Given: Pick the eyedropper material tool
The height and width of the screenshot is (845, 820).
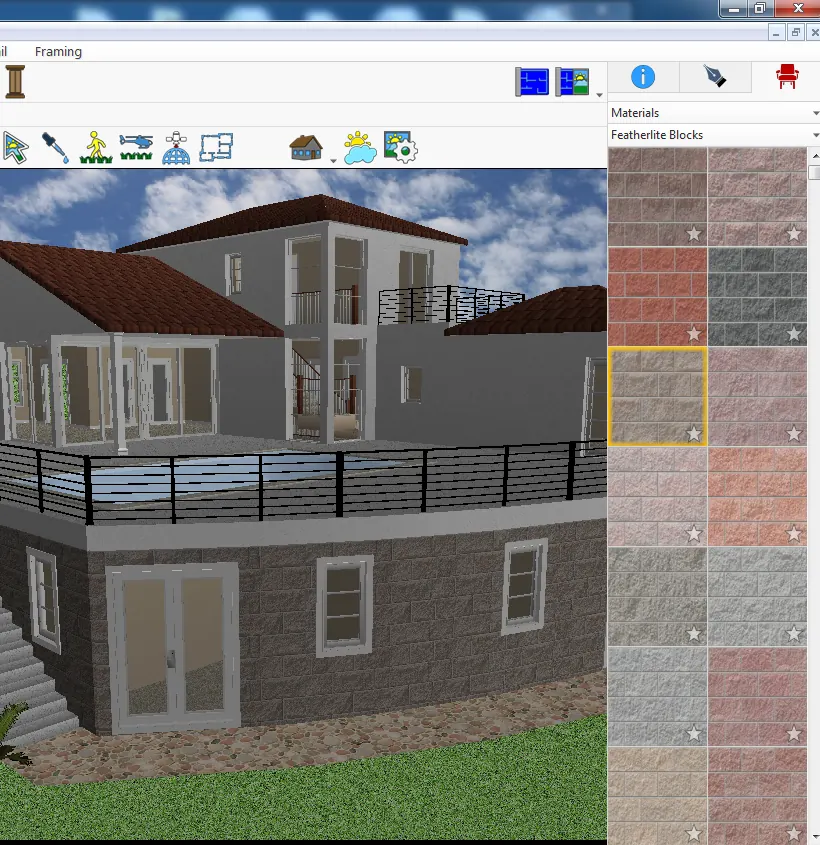Looking at the screenshot, I should (55, 147).
